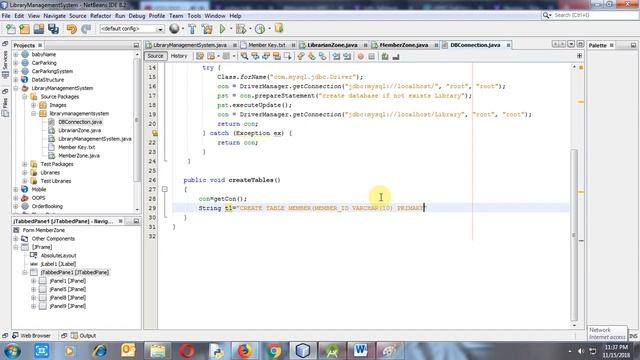Click the Redo arrow icon

pos(86,29)
